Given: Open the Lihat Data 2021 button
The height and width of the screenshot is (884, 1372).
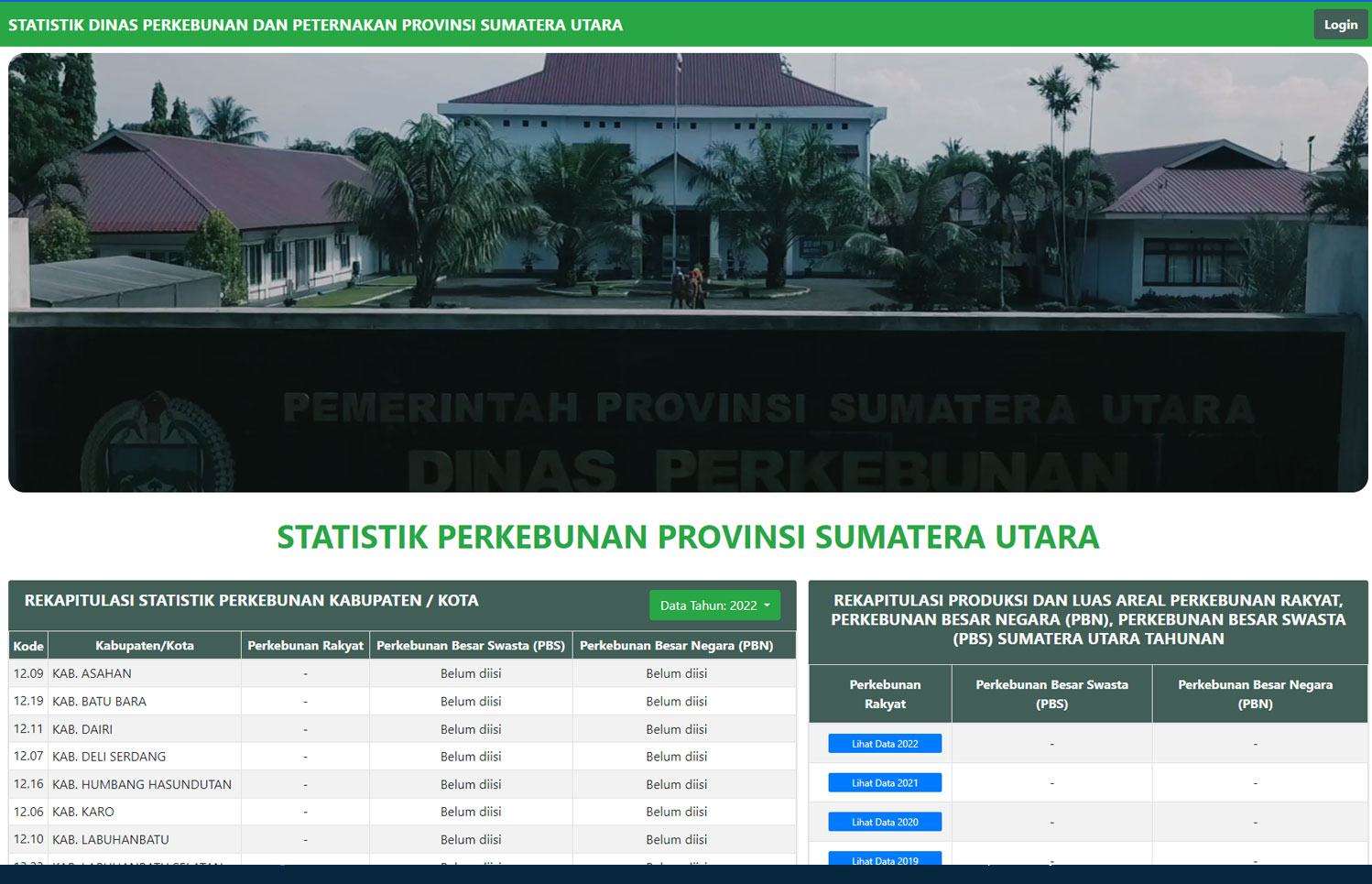Looking at the screenshot, I should point(884,783).
